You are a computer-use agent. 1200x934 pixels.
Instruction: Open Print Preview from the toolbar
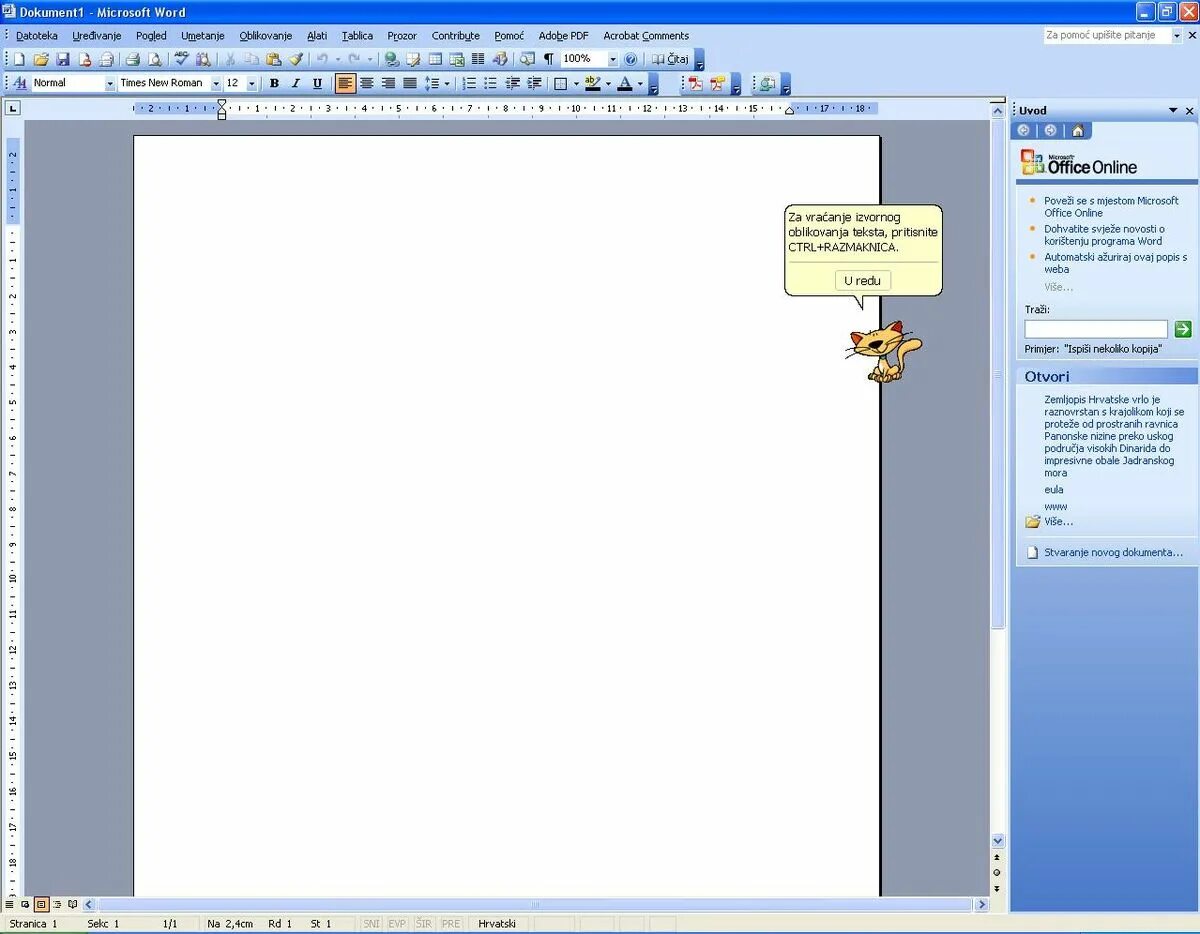point(155,59)
